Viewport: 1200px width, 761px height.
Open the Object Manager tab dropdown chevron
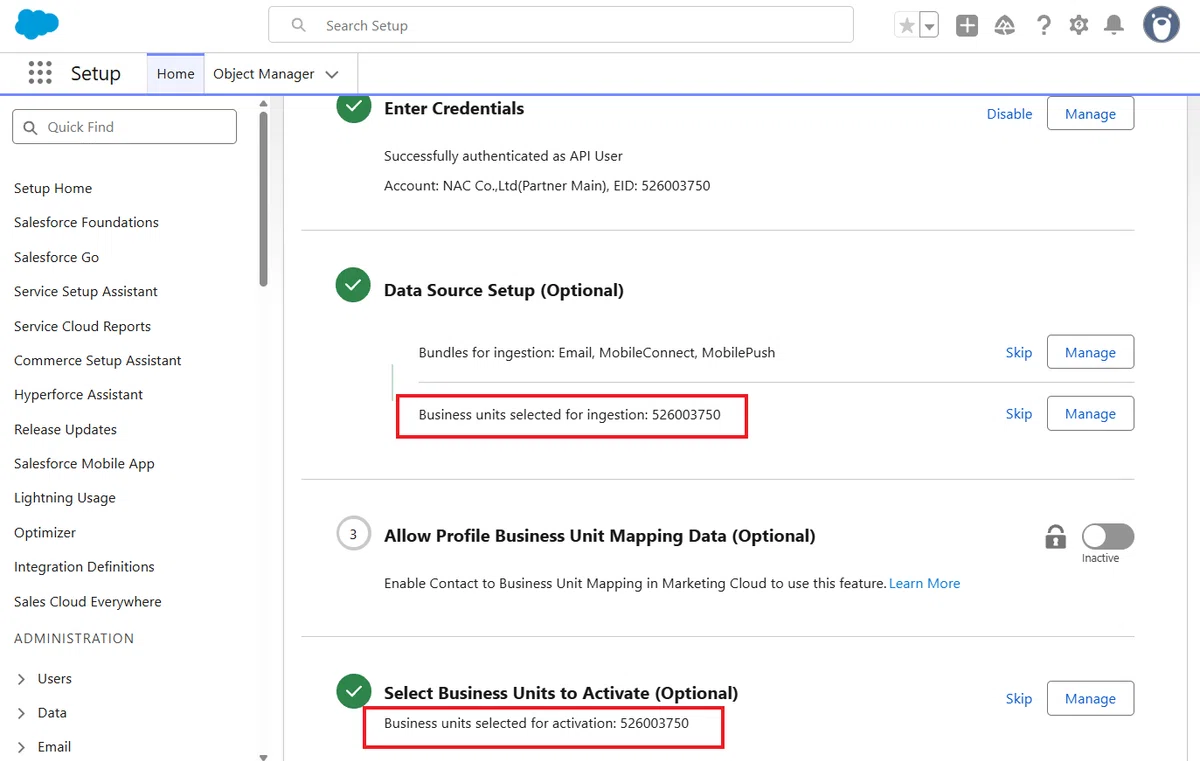click(332, 74)
